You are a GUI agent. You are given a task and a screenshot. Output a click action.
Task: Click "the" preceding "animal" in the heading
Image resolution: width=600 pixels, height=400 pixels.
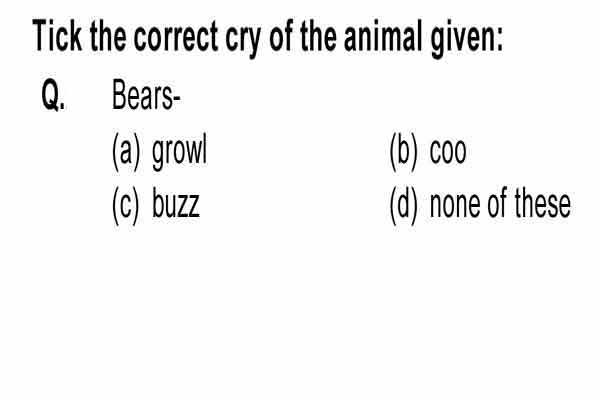(x=318, y=36)
